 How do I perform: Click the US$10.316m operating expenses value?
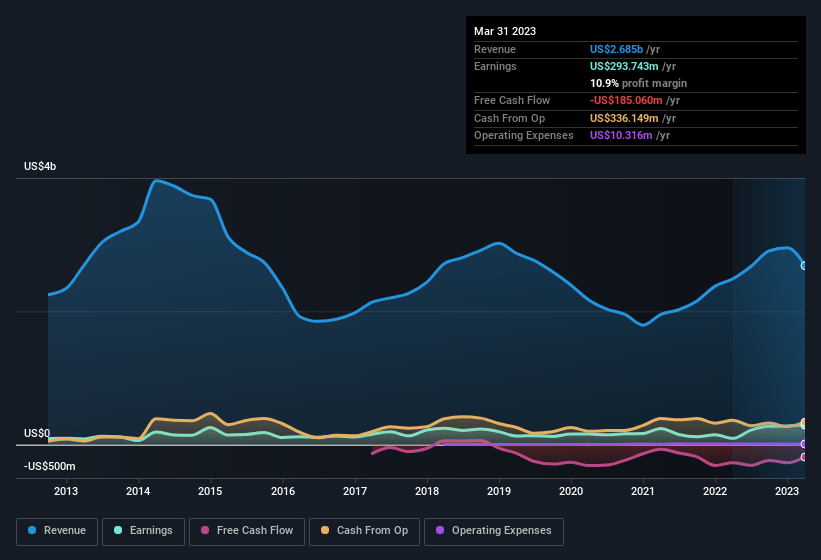621,136
